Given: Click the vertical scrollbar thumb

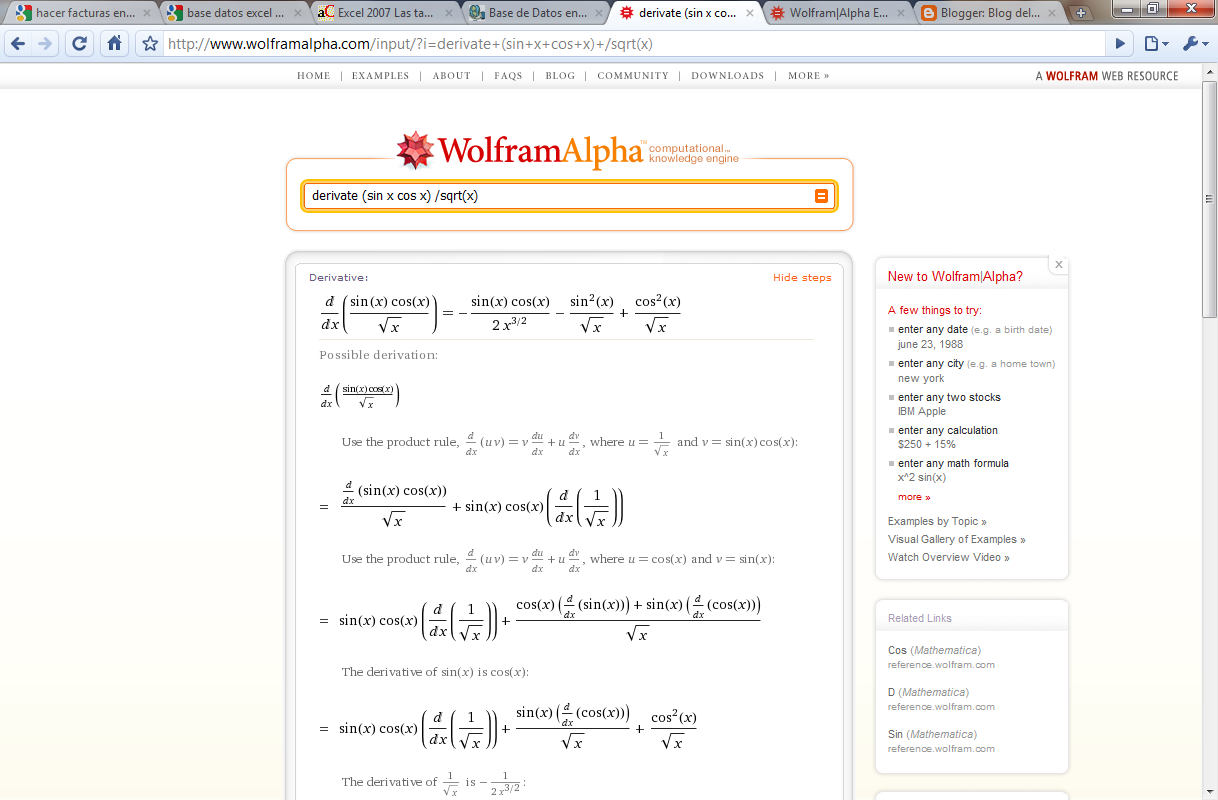Looking at the screenshot, I should tap(1209, 198).
